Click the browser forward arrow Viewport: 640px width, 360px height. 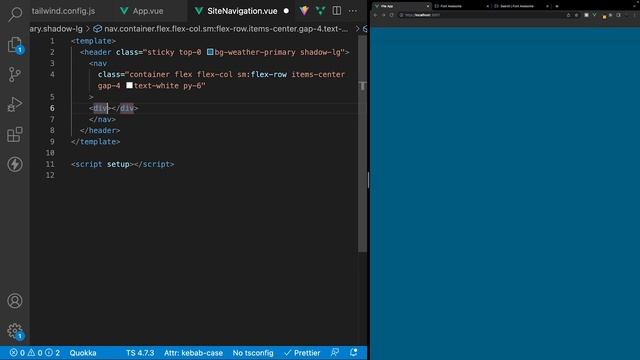[384, 15]
